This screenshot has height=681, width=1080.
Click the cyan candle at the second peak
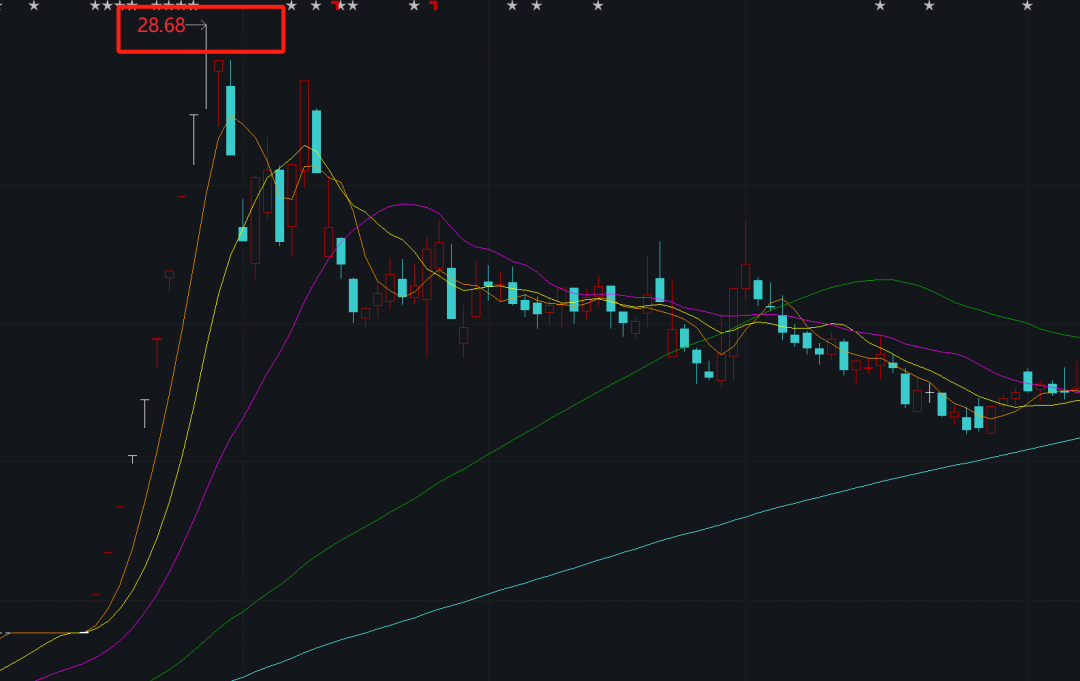point(317,141)
